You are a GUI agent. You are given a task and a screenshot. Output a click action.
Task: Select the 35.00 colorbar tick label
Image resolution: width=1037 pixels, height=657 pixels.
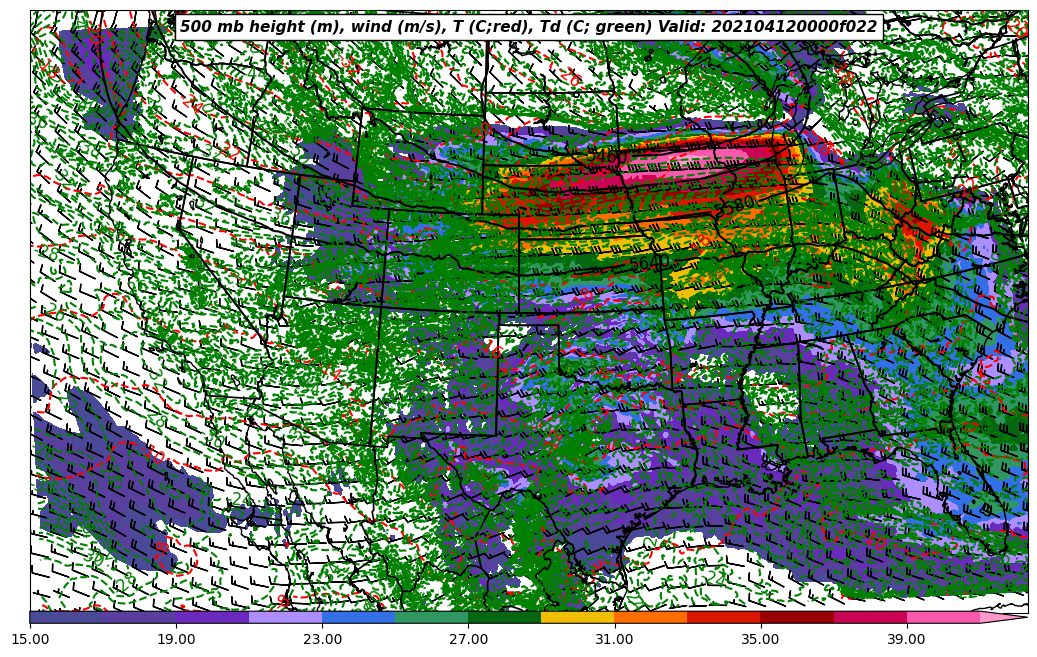pos(760,638)
